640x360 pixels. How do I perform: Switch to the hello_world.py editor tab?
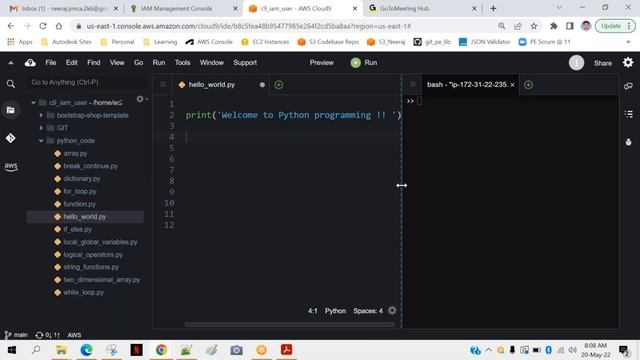pos(220,85)
